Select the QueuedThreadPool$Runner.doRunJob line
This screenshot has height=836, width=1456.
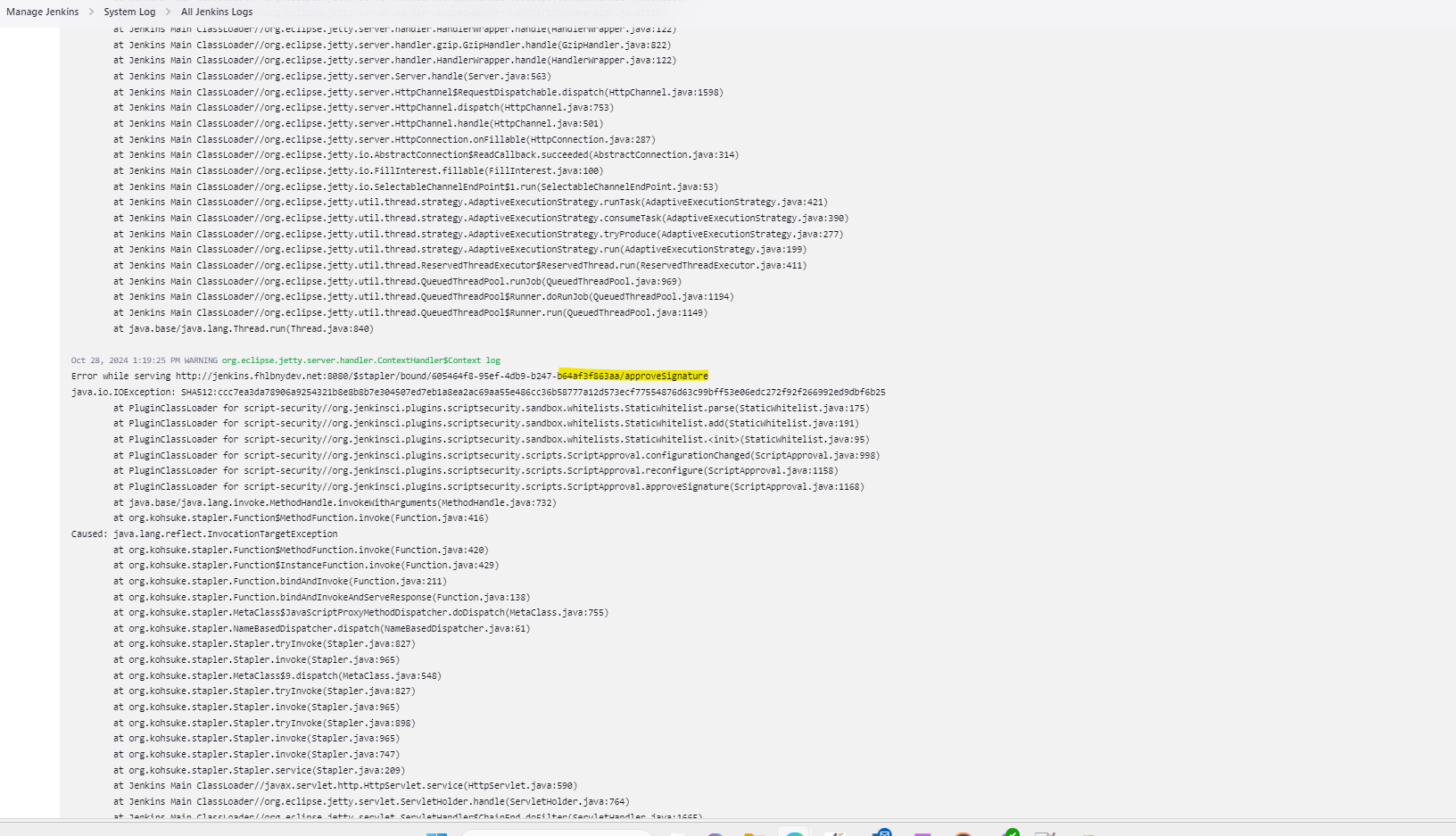click(x=424, y=296)
